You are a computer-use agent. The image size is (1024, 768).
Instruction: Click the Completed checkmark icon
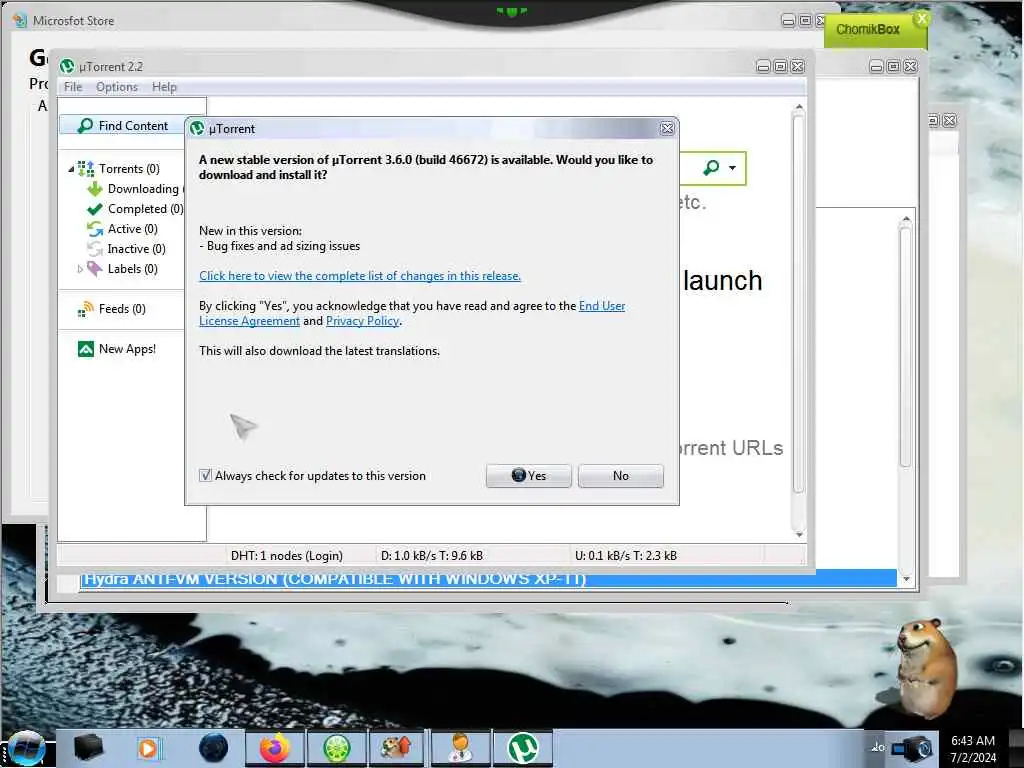pyautogui.click(x=95, y=209)
